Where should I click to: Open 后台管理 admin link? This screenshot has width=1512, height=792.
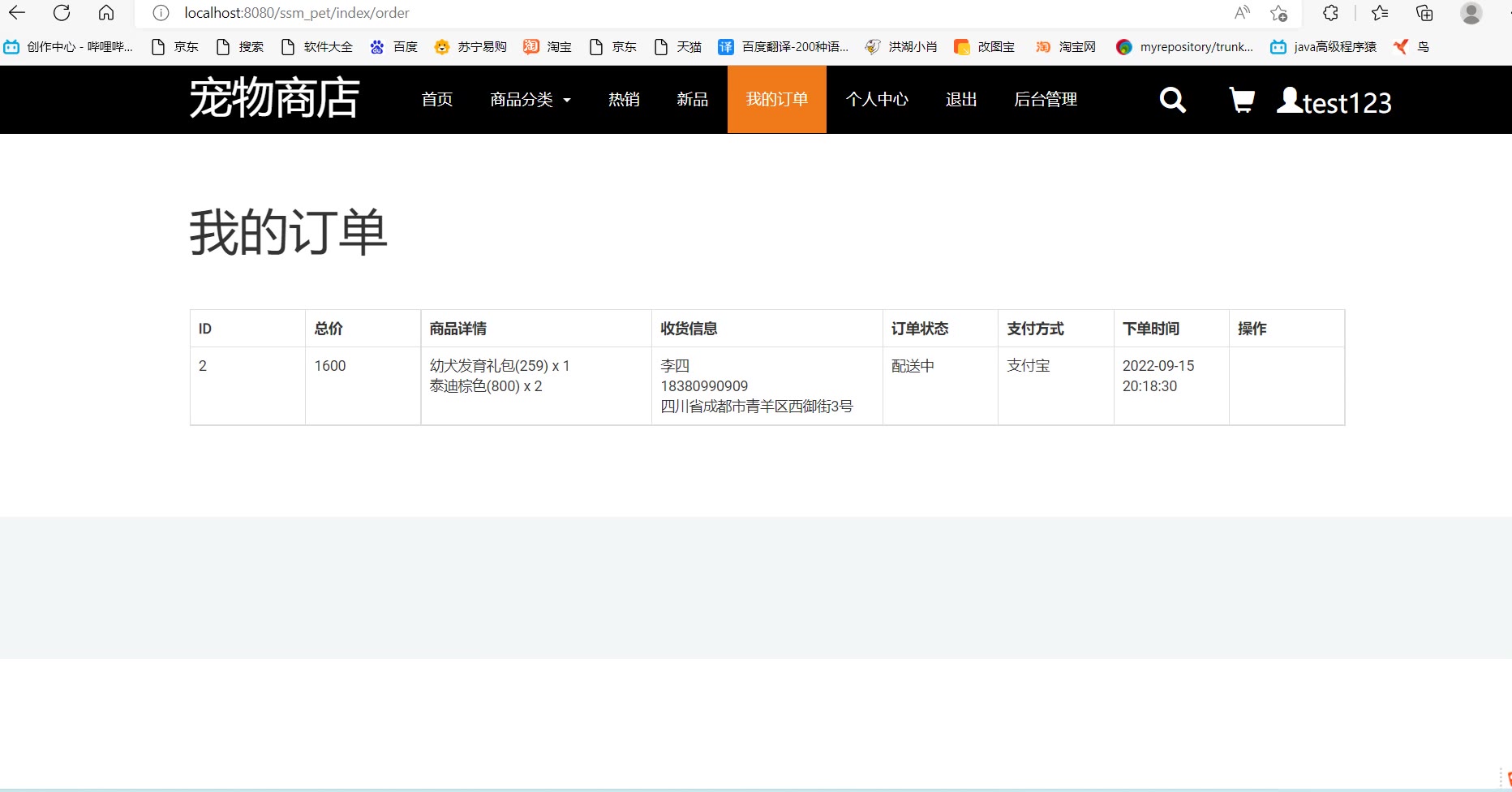click(1046, 99)
